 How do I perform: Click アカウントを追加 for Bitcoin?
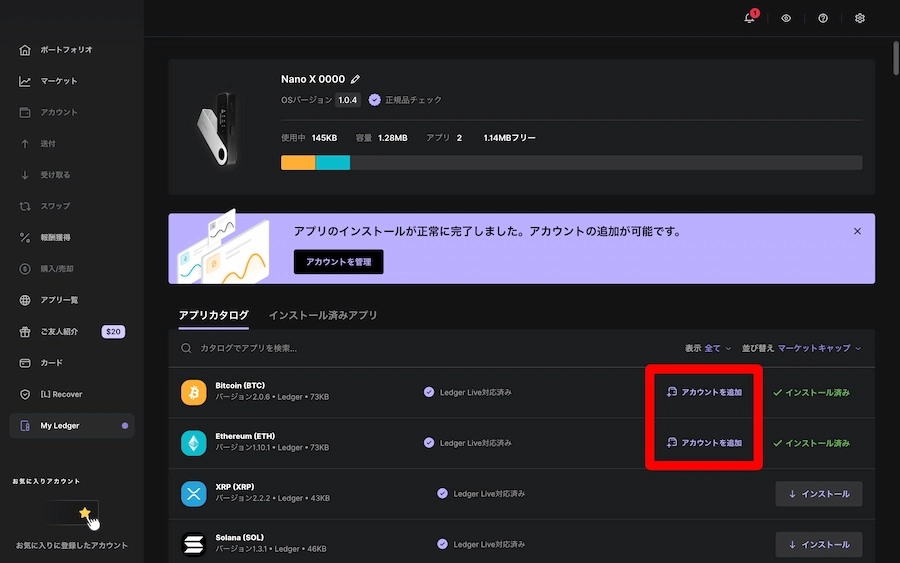(x=705, y=392)
